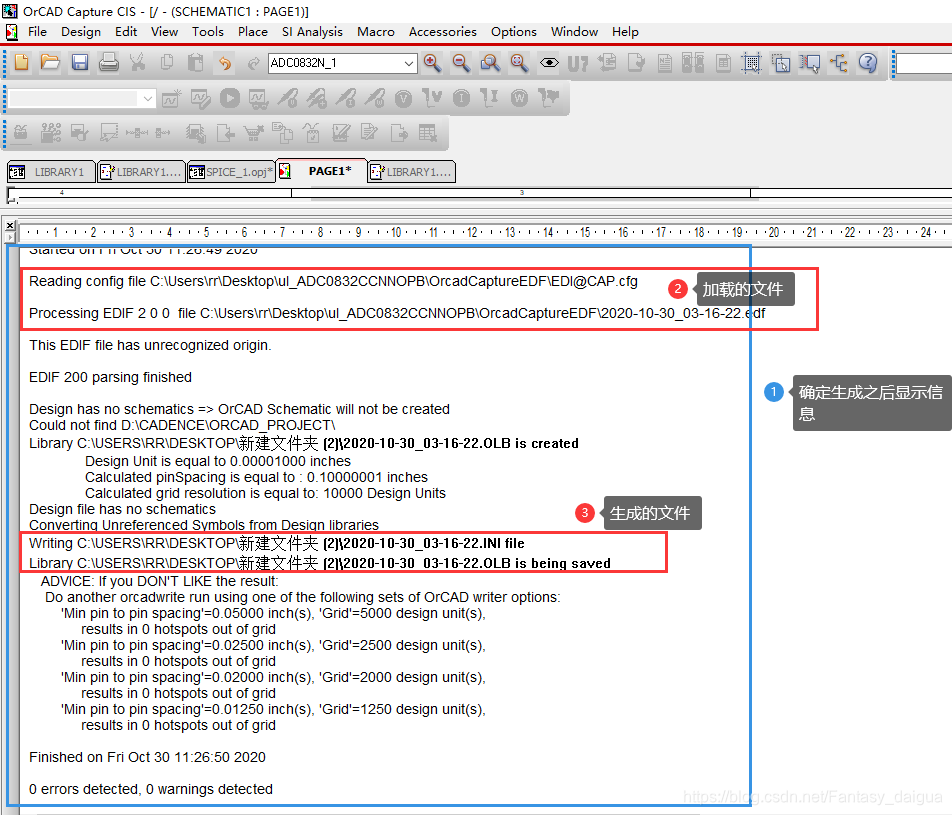This screenshot has height=815, width=952.
Task: Toggle the eye-shaped fisheye view icon
Action: (548, 63)
